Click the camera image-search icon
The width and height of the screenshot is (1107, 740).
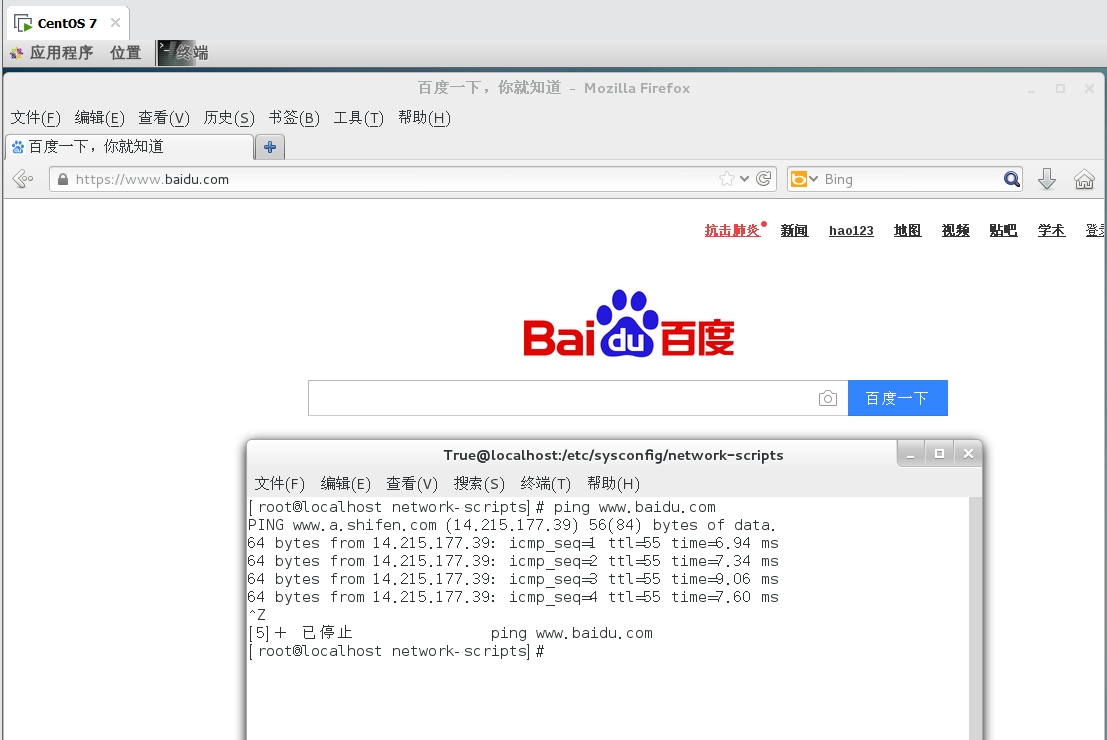click(x=827, y=398)
